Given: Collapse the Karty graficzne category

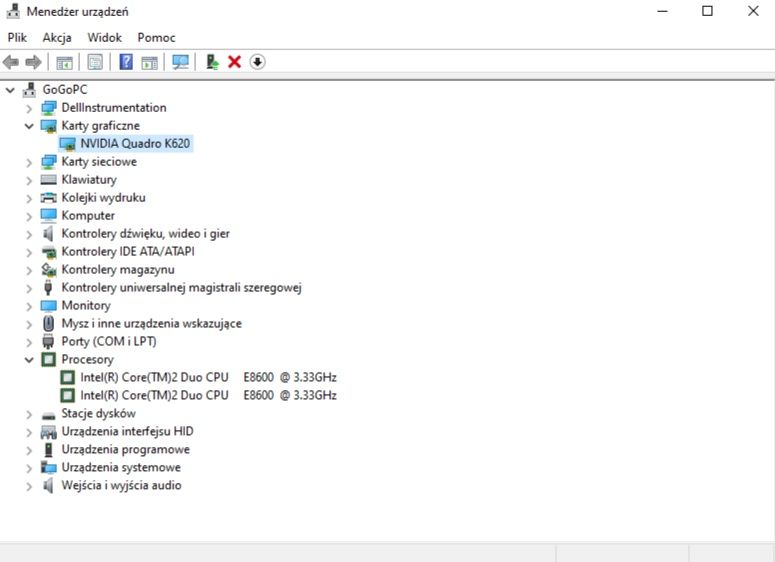Looking at the screenshot, I should click(29, 126).
